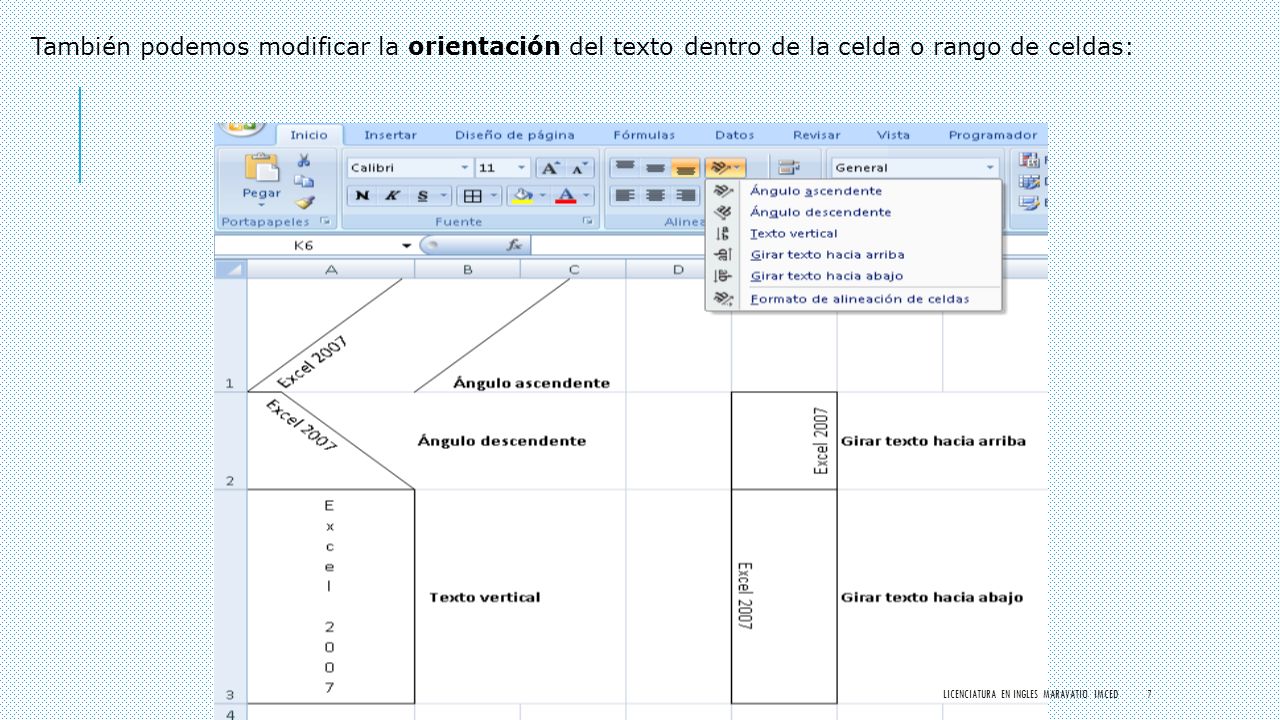Click cell with 'Texto vertical' label
Image resolution: width=1280 pixels, height=720 pixels.
pos(485,597)
